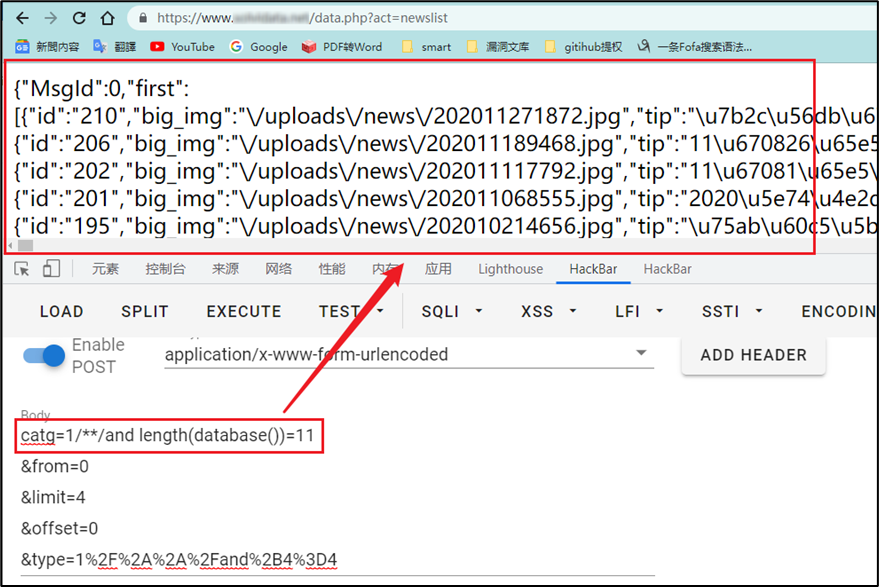Switch to the 应用 DevTools tab
Screen dimensions: 879x587
(438, 269)
